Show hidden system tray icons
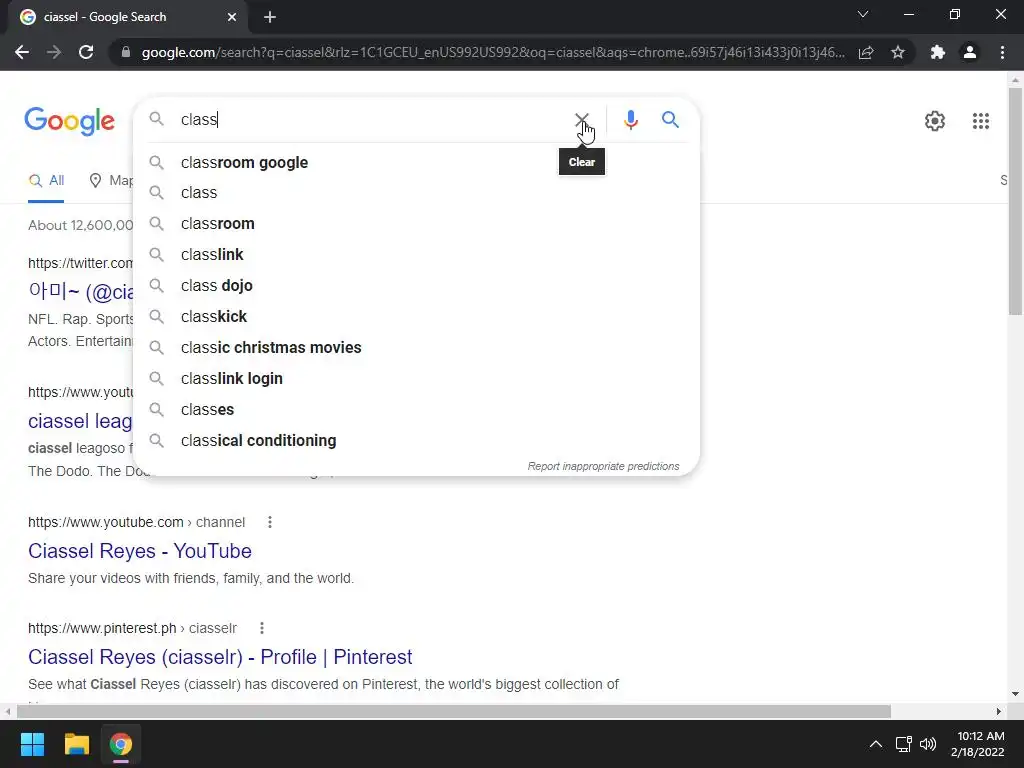 tap(876, 744)
